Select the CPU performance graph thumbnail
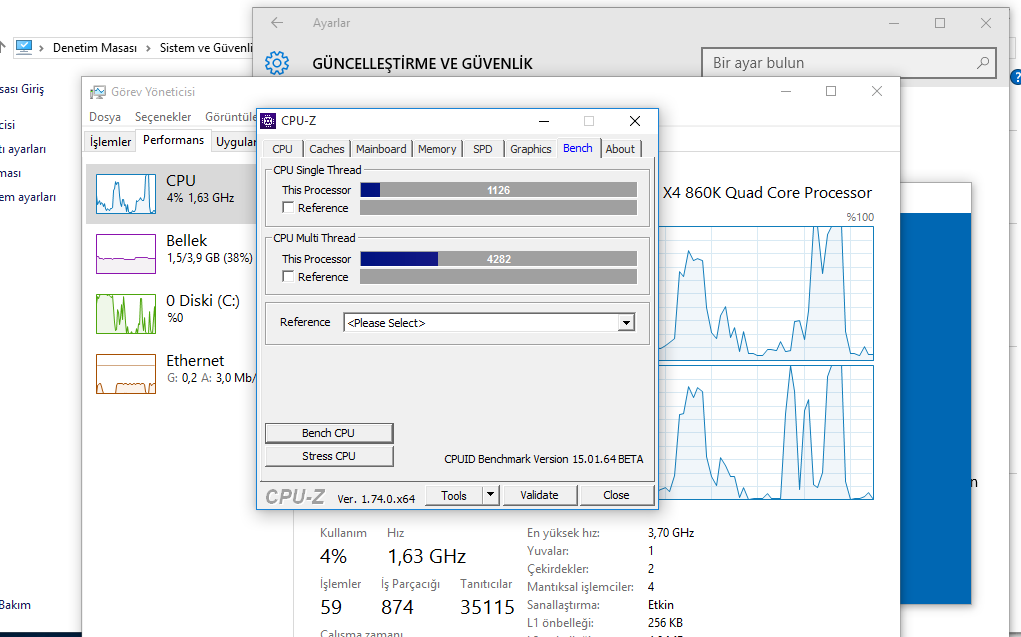This screenshot has height=637, width=1021. pos(126,193)
